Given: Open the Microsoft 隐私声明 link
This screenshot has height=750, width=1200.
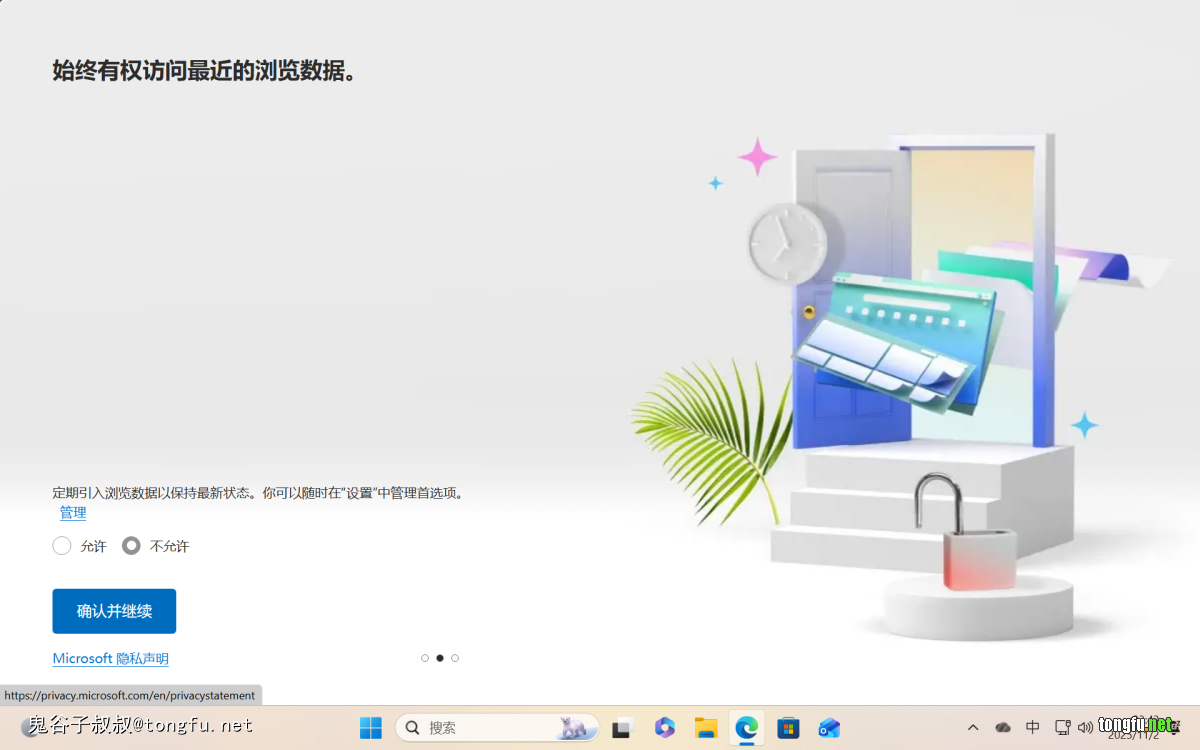Looking at the screenshot, I should (110, 659).
